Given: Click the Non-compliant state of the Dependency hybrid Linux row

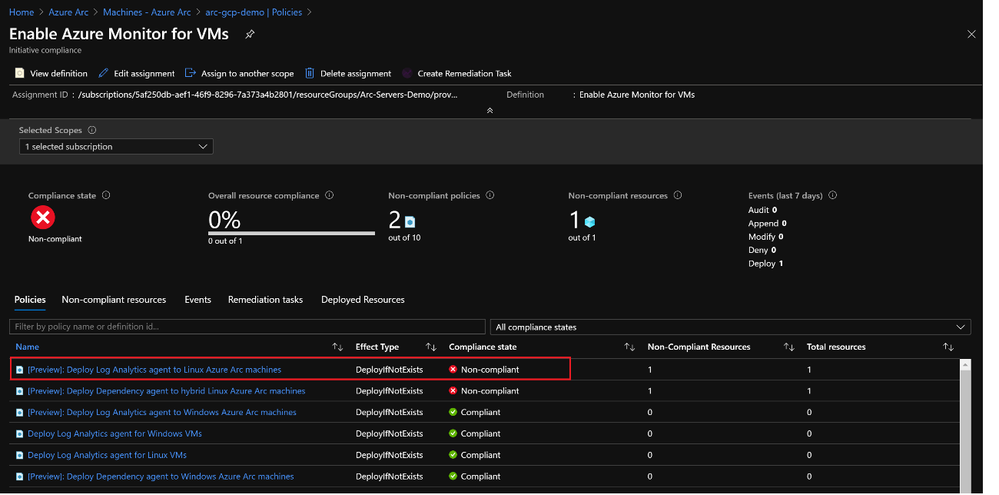Looking at the screenshot, I should 484,391.
